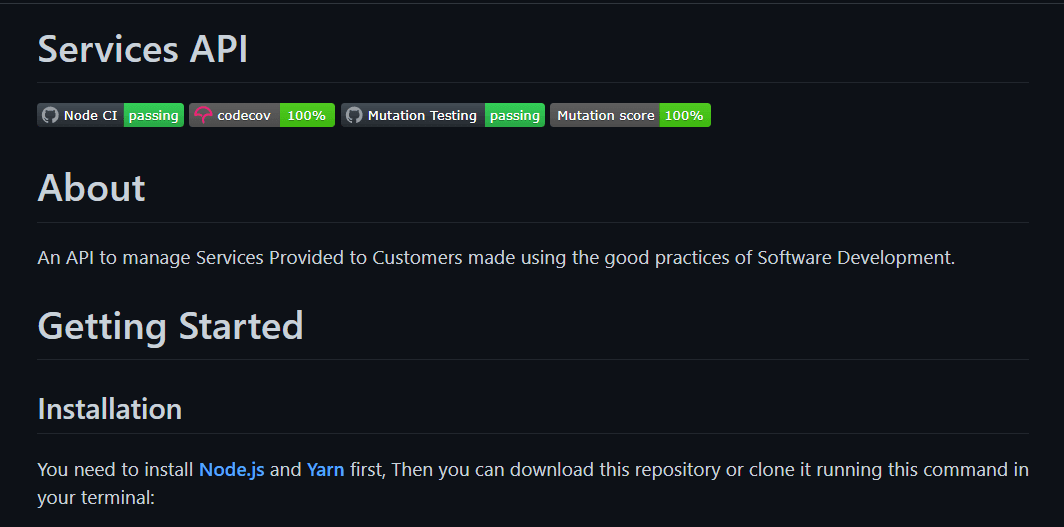Open the codecov 100% badge

262,115
